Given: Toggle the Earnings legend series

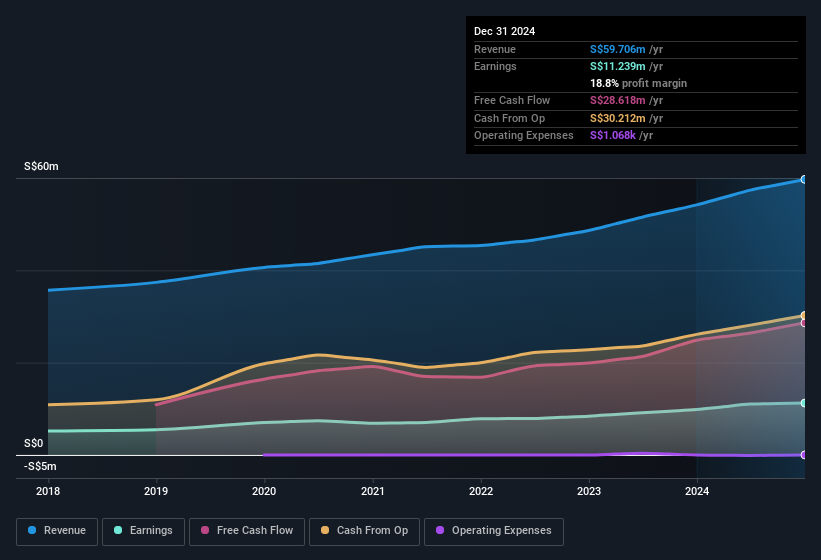Looking at the screenshot, I should (143, 531).
